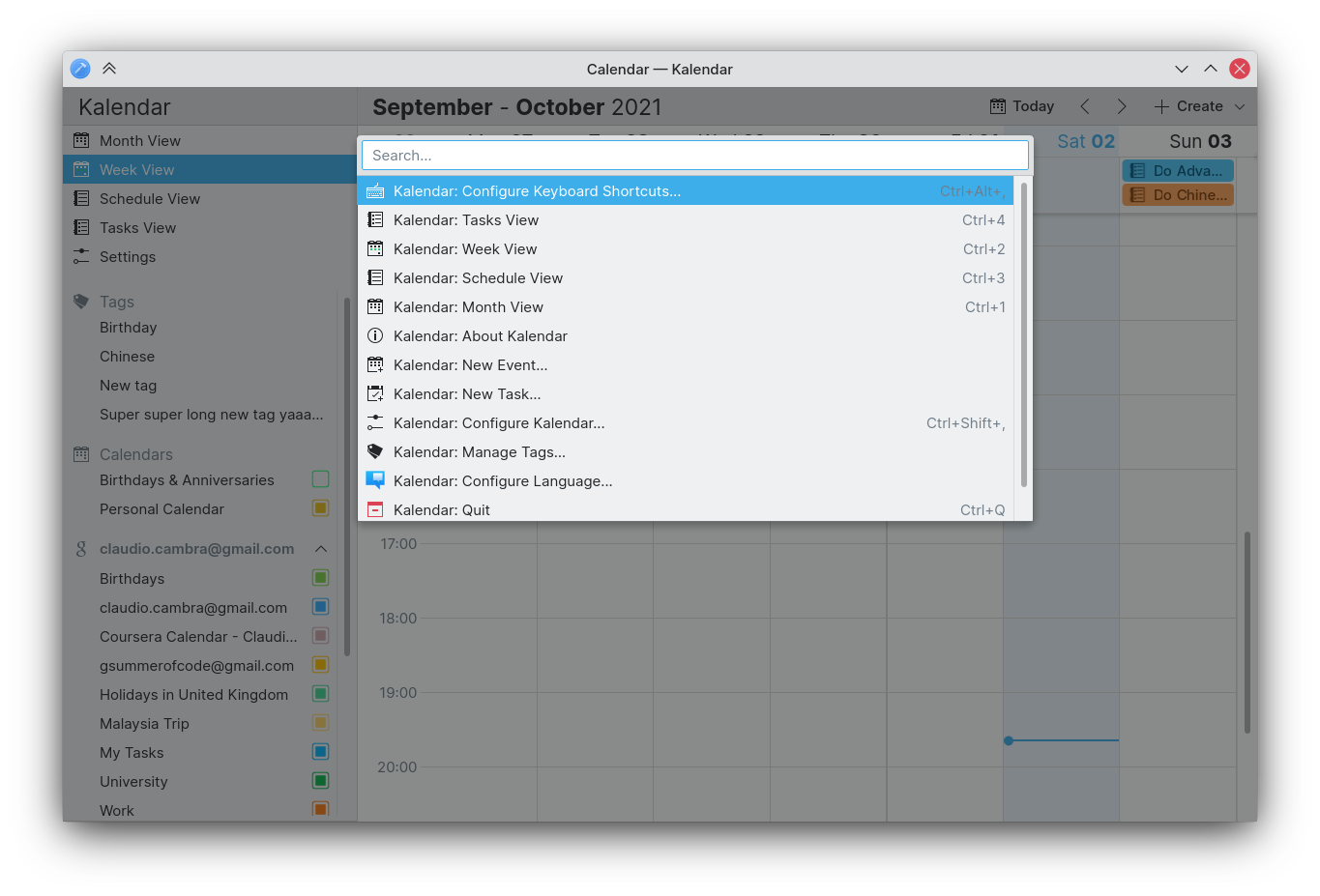Toggle the My Tasks calendar checkbox
The image size is (1320, 896).
321,752
